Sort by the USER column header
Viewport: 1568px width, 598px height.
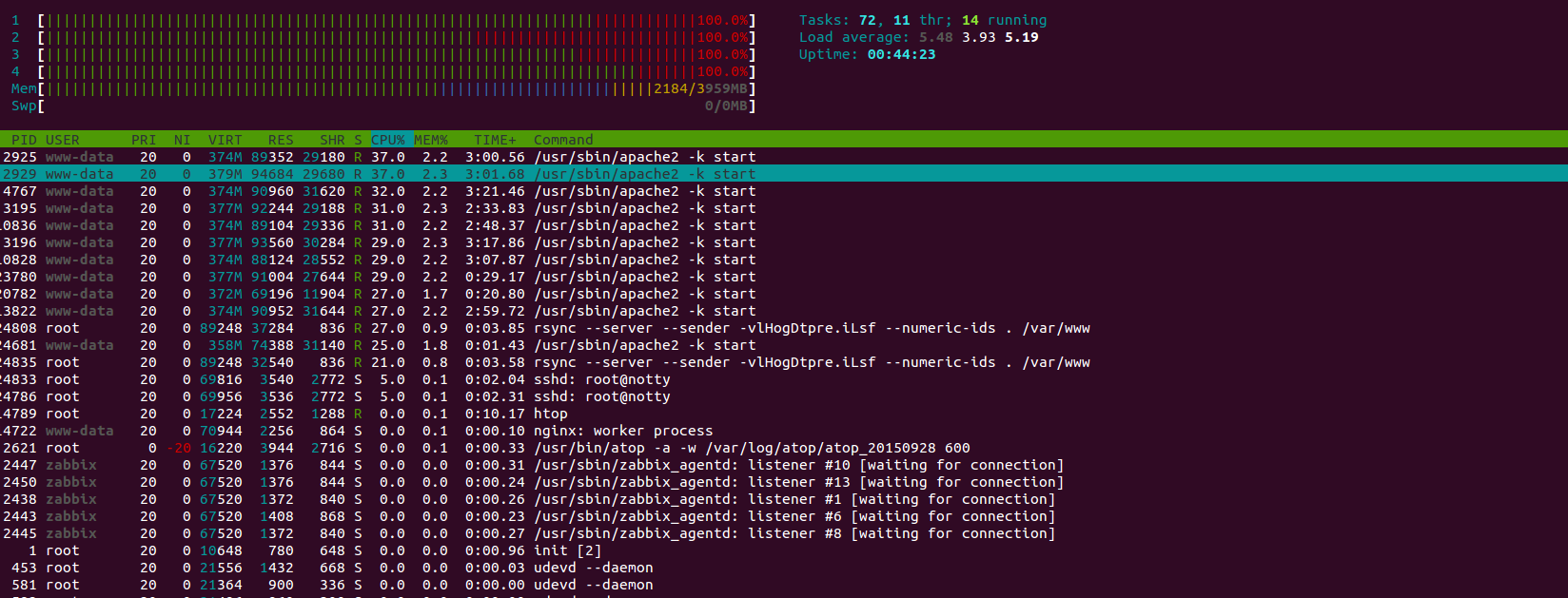coord(63,140)
